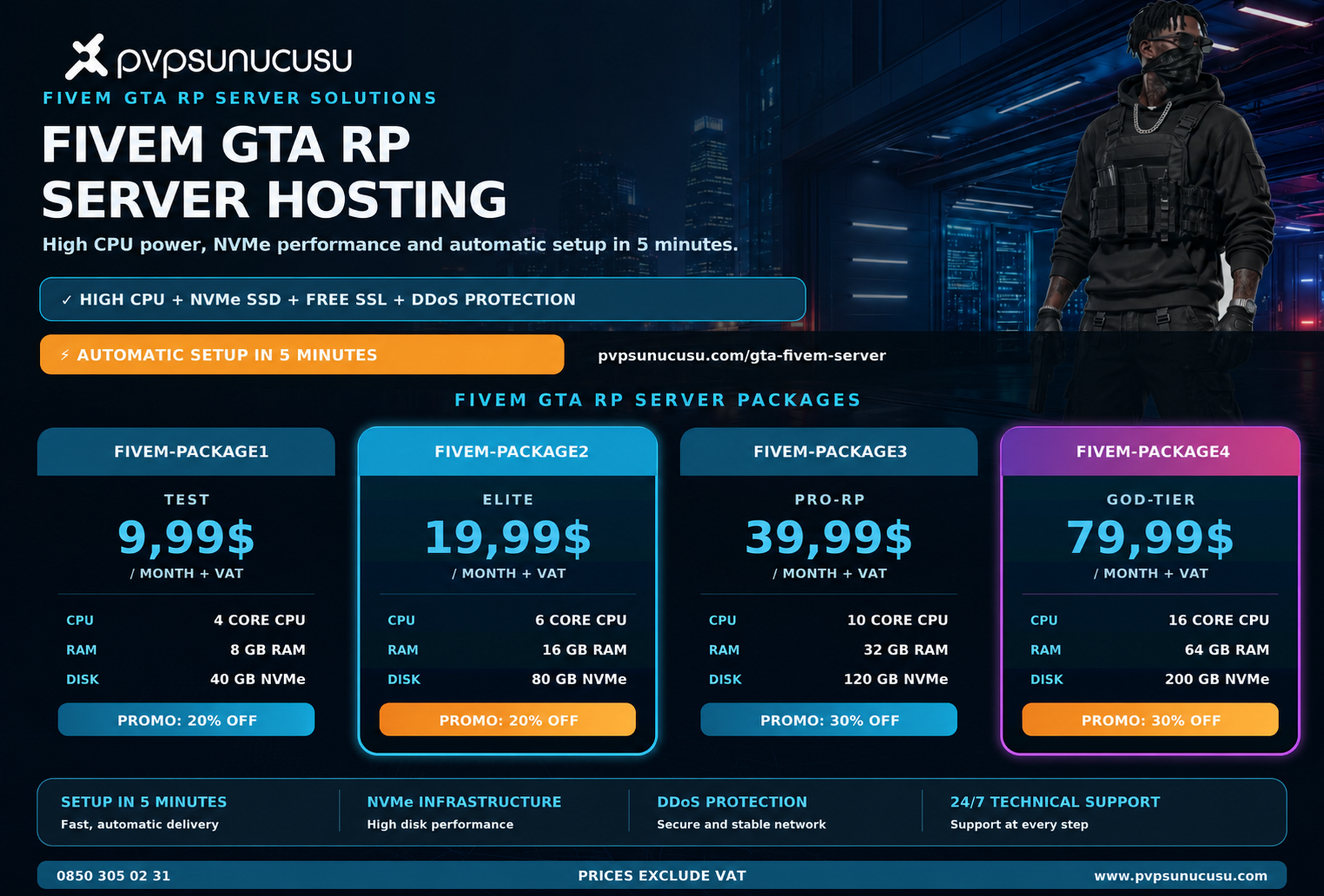Select the FIVEM-PACKAGE1 header
The image size is (1324, 896).
(x=186, y=451)
